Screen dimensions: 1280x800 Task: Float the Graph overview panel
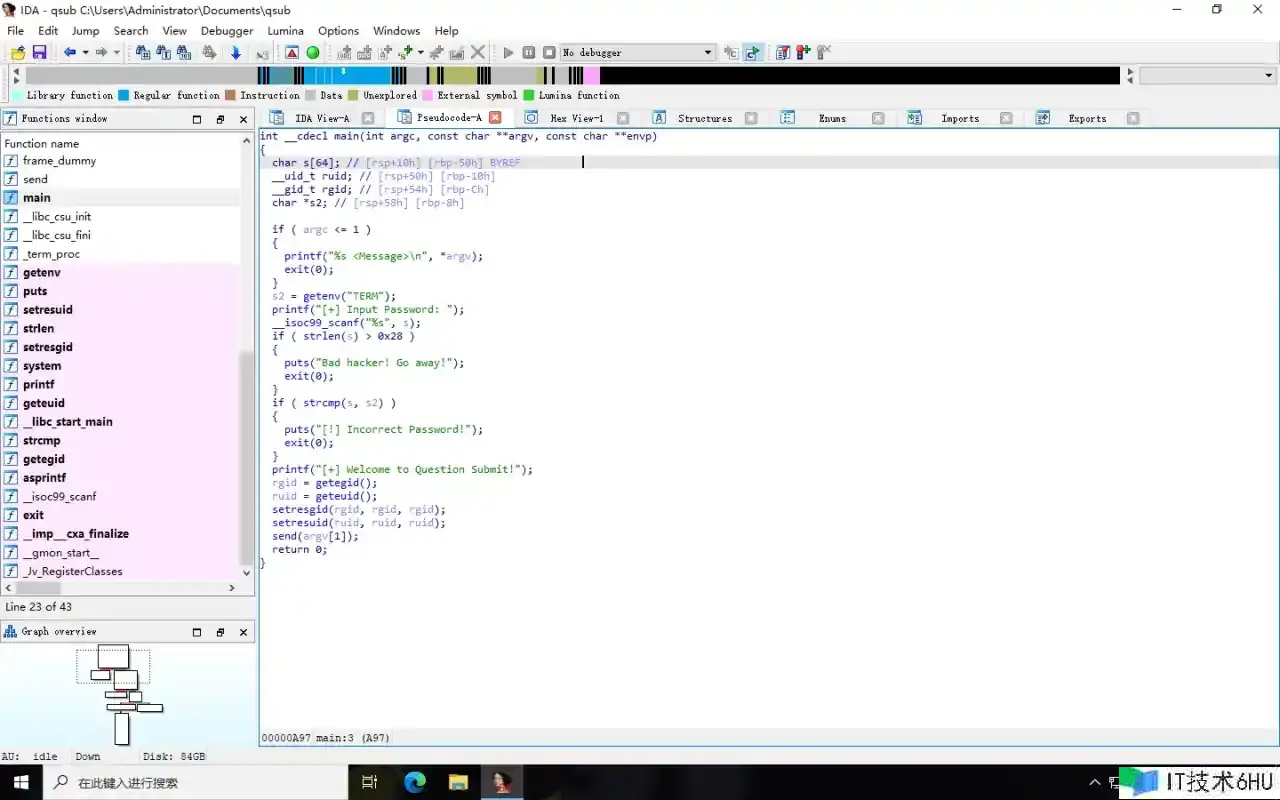tap(220, 632)
